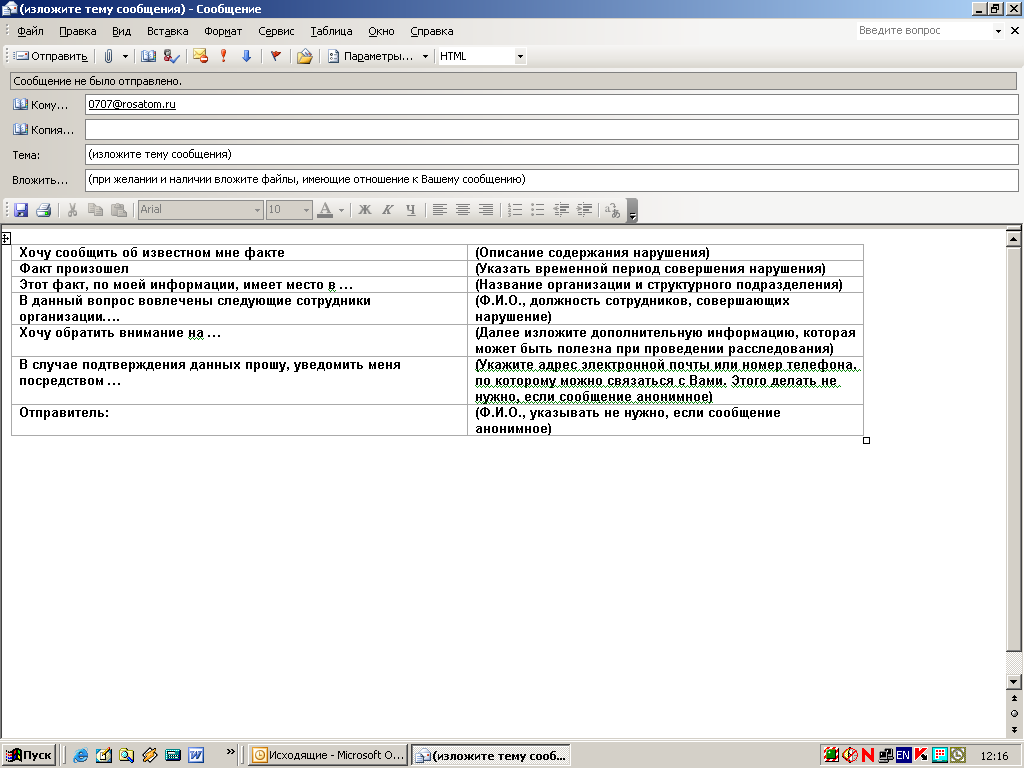Set high importance with red exclamation

pyautogui.click(x=223, y=56)
